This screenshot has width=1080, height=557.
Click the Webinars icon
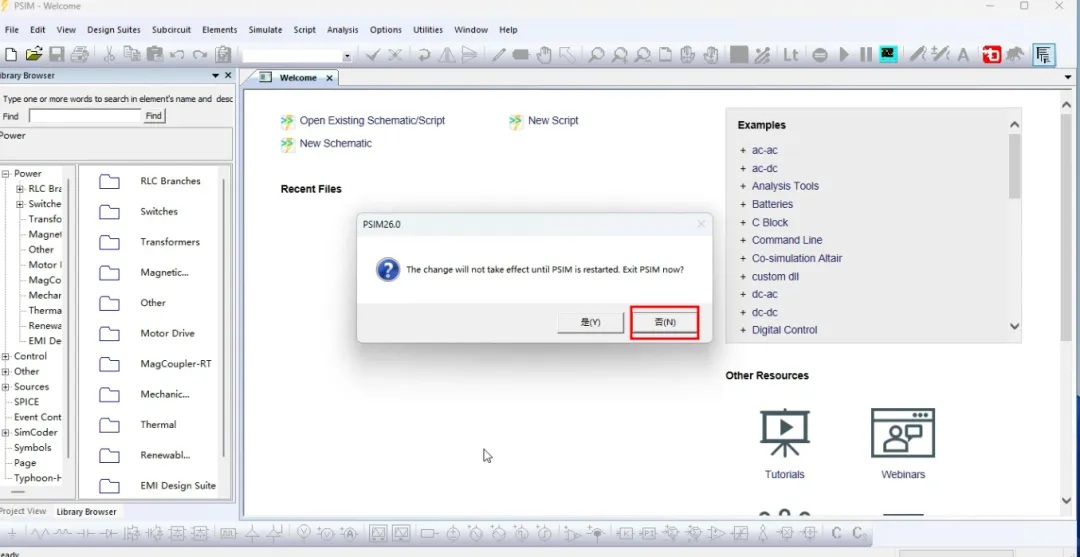903,433
